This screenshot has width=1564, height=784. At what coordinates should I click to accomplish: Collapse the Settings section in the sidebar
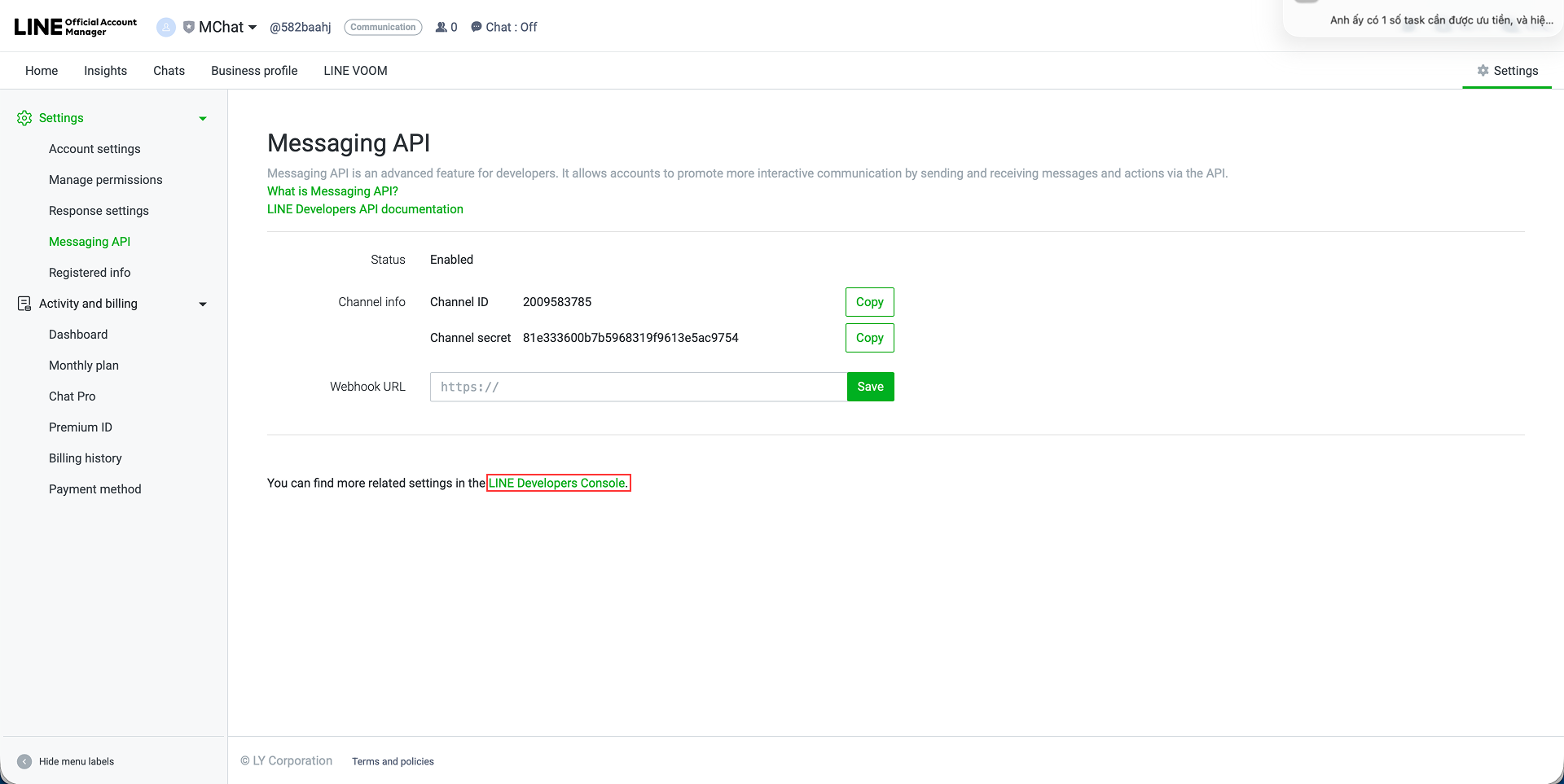(202, 118)
